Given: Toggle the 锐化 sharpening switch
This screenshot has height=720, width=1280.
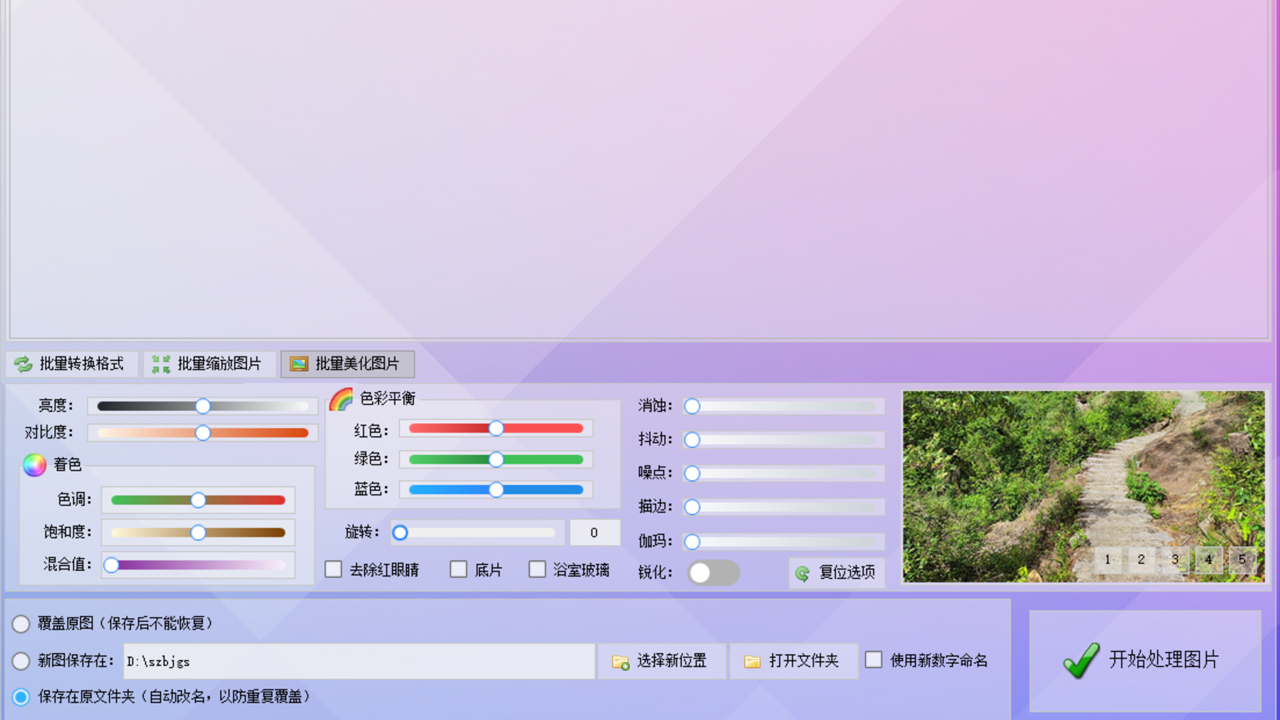Looking at the screenshot, I should point(714,572).
